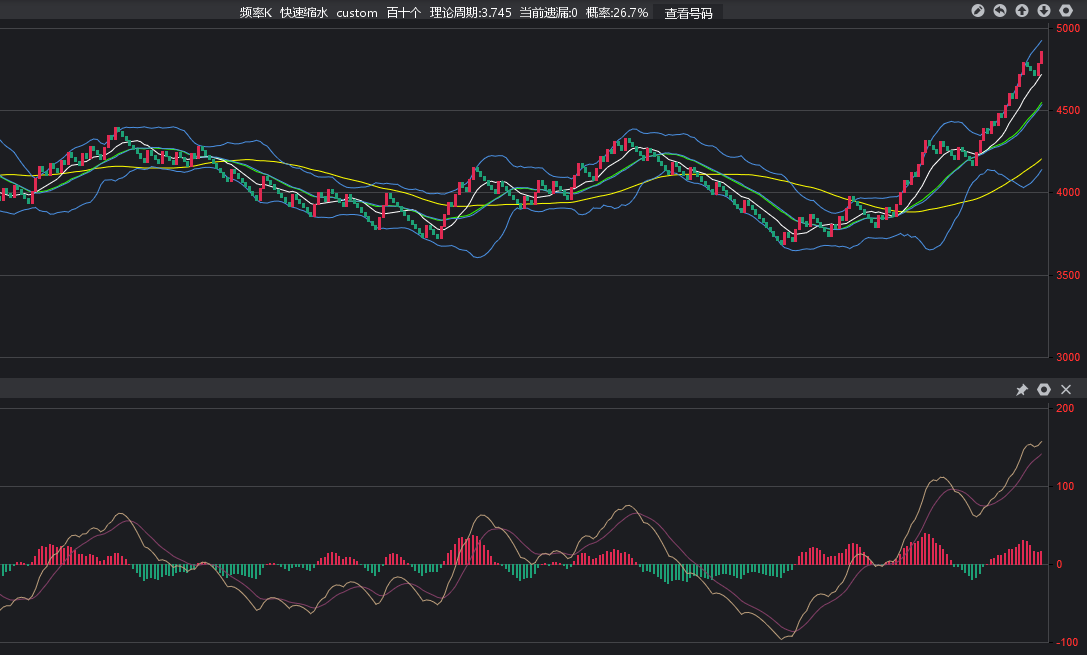Click the 查看号码 button
Image resolution: width=1087 pixels, height=655 pixels.
click(688, 13)
